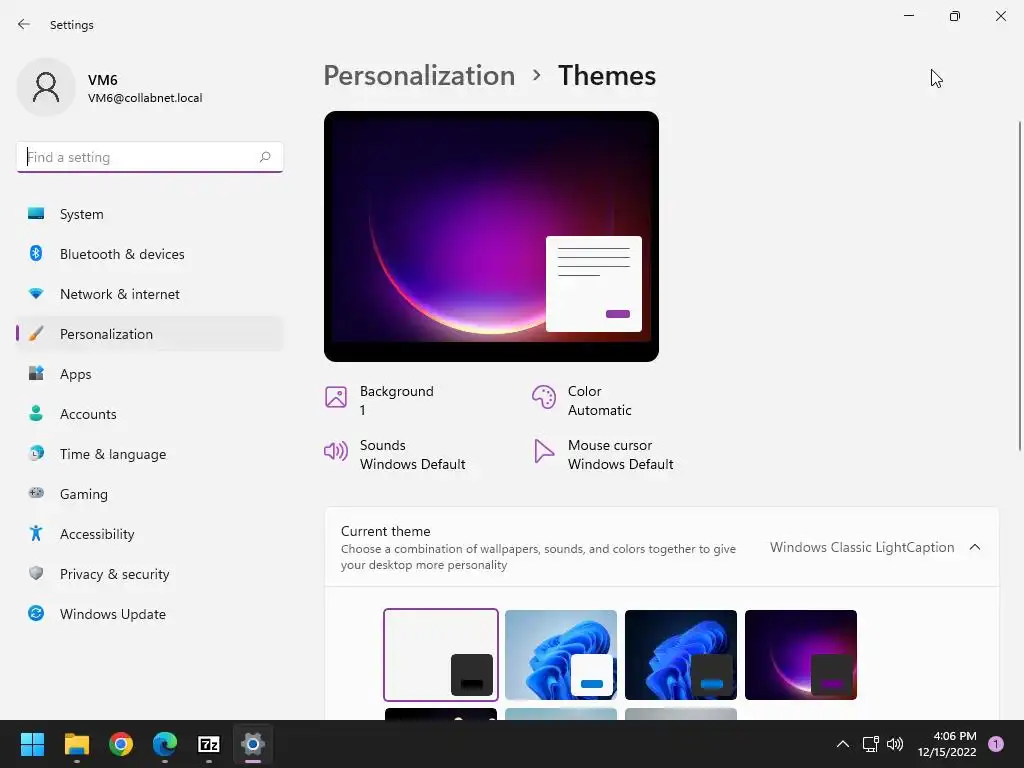Go back to Personalization breadcrumb
The width and height of the screenshot is (1024, 768).
[x=419, y=76]
